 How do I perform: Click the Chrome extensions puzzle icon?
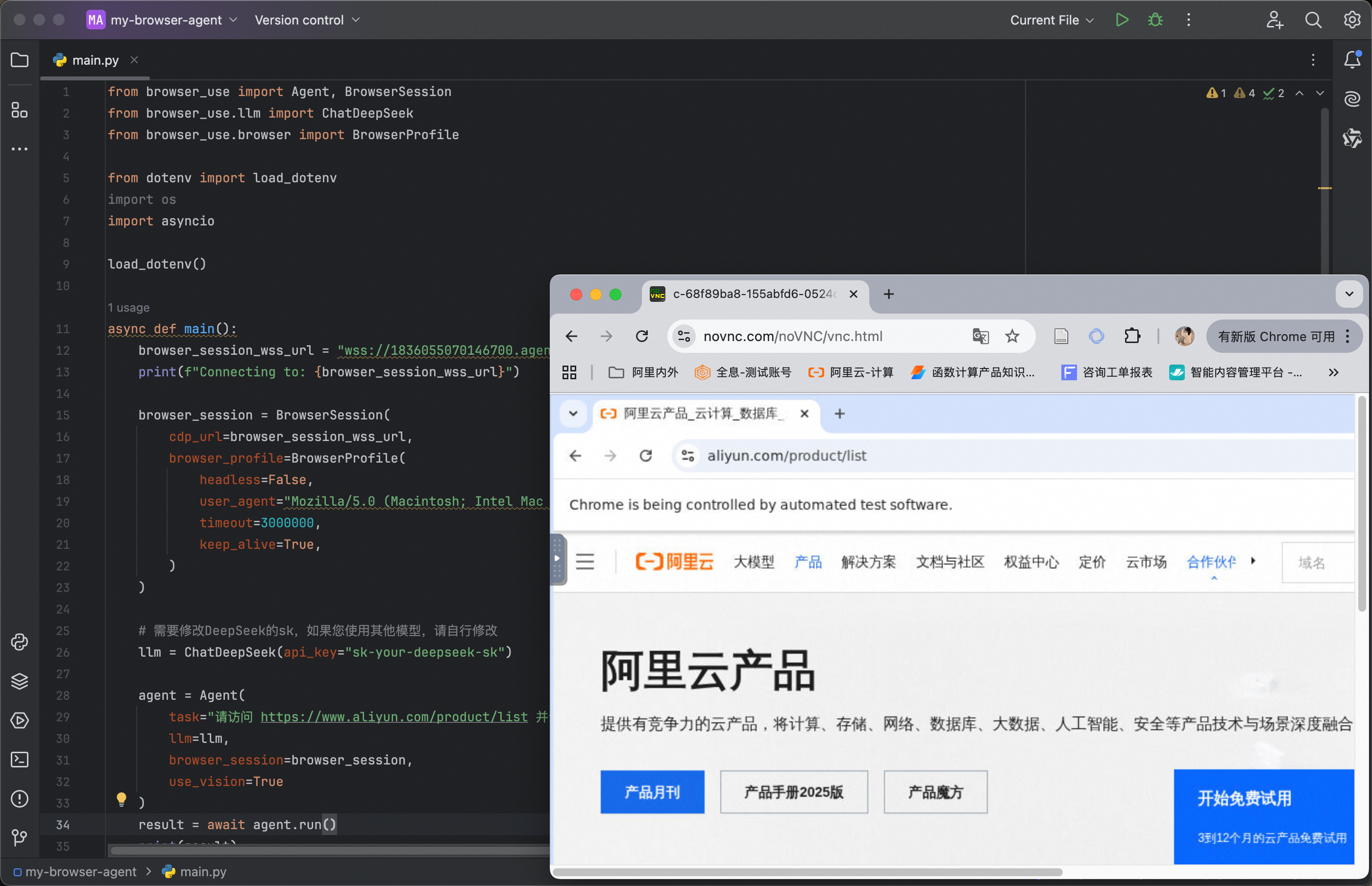pos(1132,336)
